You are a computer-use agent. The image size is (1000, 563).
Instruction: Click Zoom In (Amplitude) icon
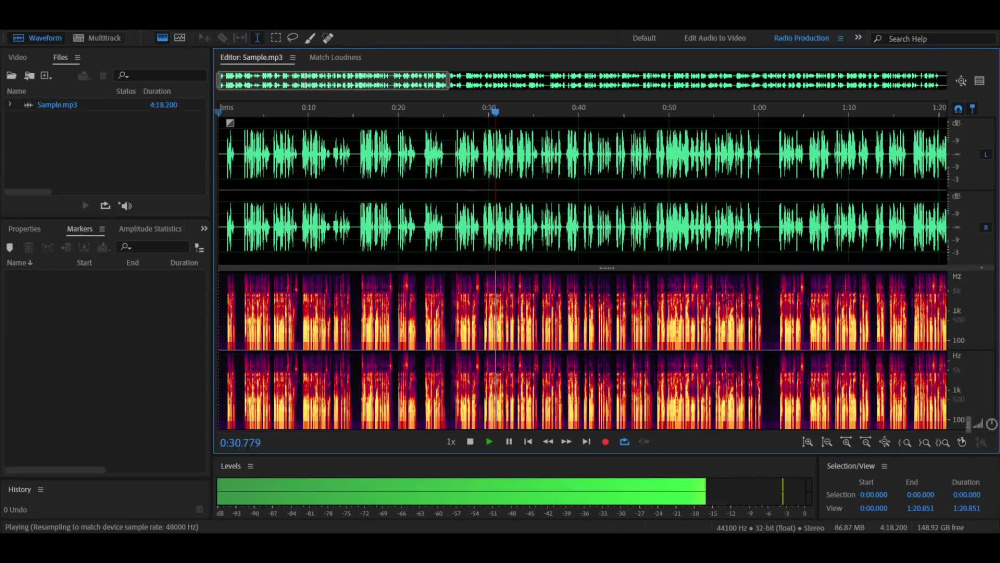(807, 442)
